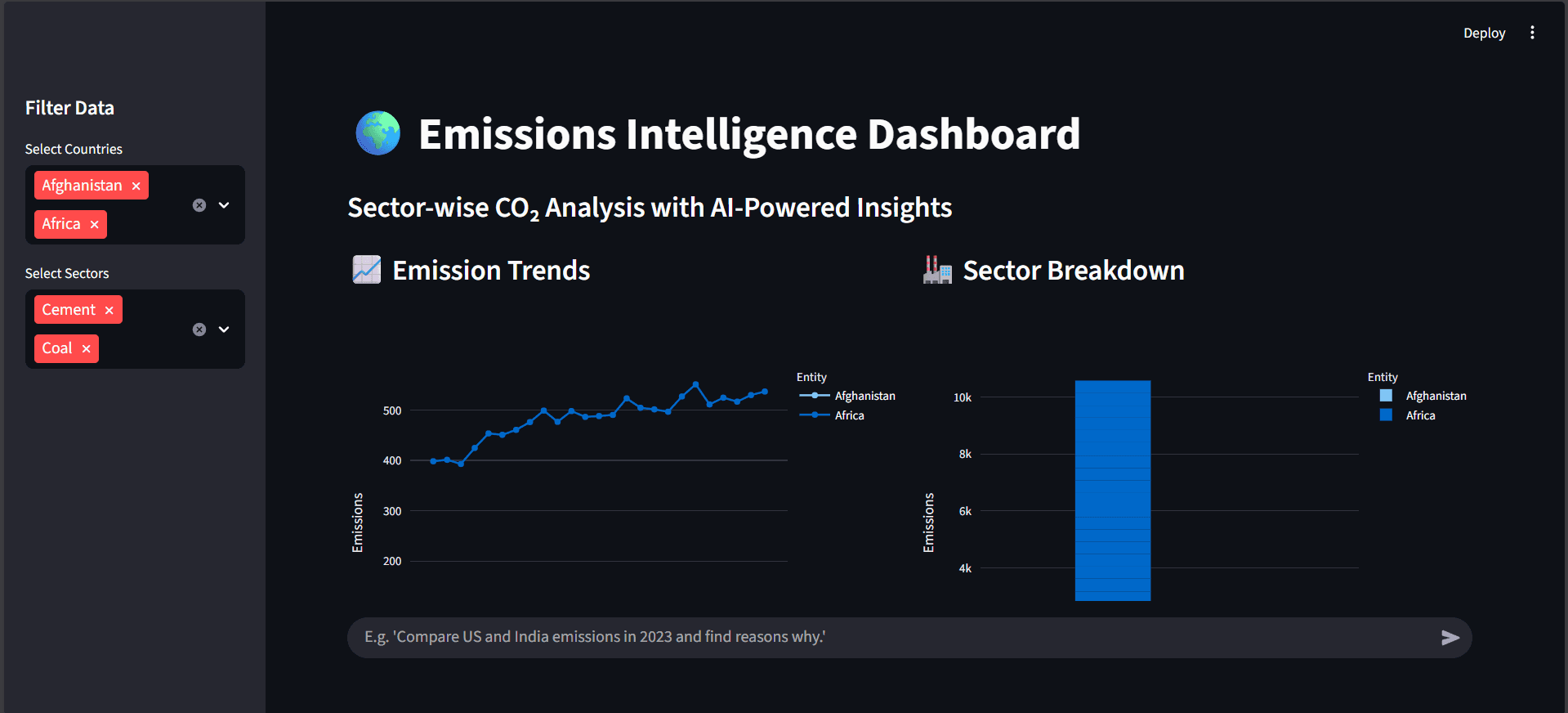Open the three-dot options menu
Viewport: 1568px width, 713px height.
(1533, 32)
